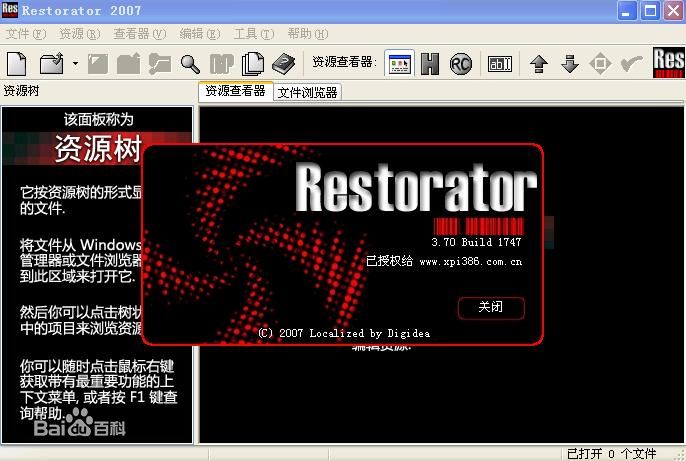This screenshot has width=686, height=461.
Task: Click the 关闭 button in about dialog
Action: click(491, 307)
